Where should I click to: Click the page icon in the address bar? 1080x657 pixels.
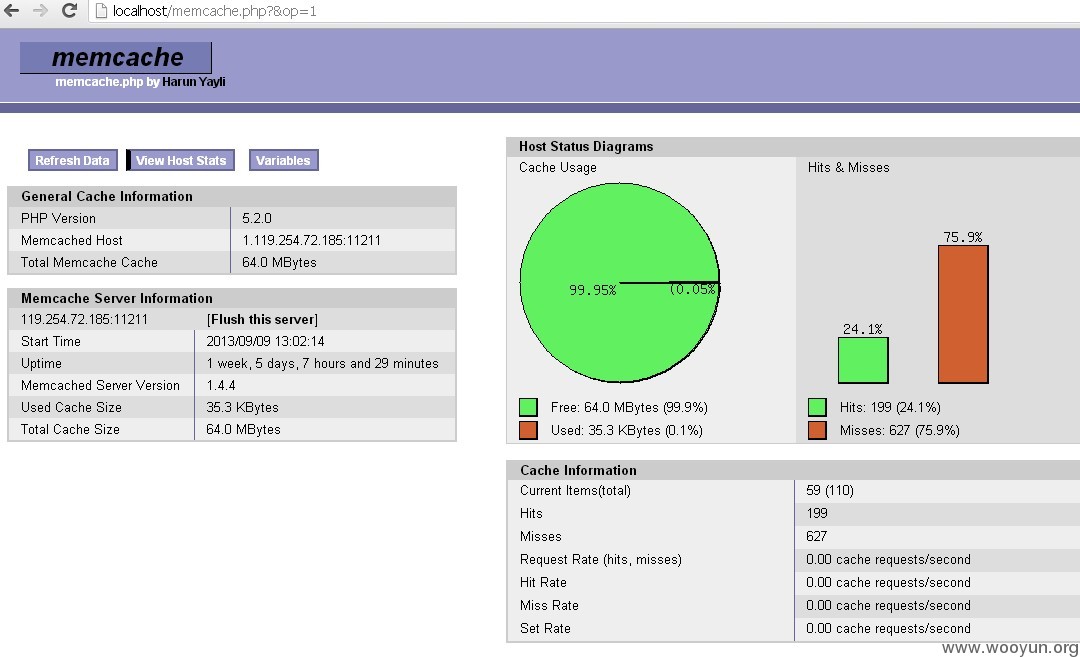coord(101,10)
